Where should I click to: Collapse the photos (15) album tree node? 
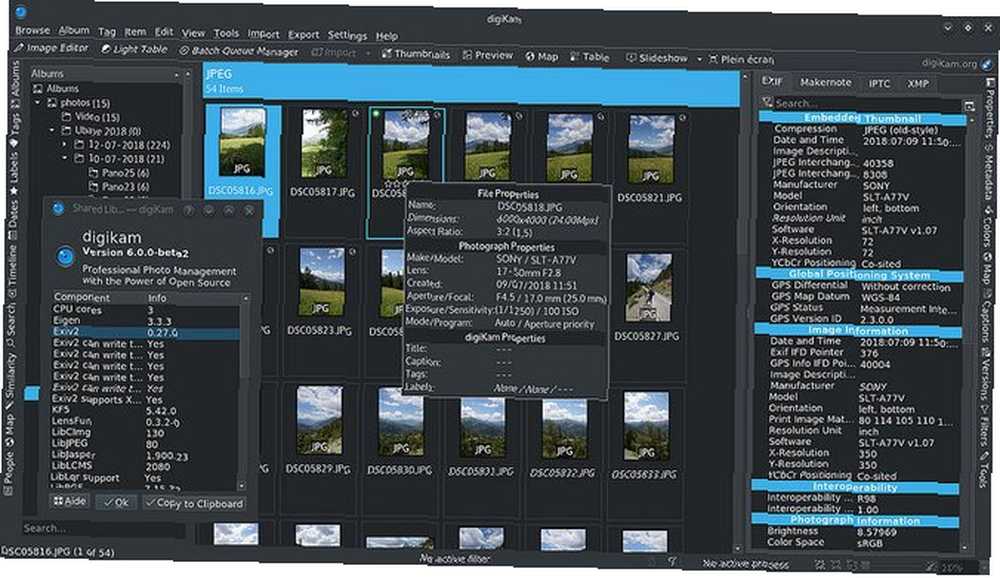point(38,102)
